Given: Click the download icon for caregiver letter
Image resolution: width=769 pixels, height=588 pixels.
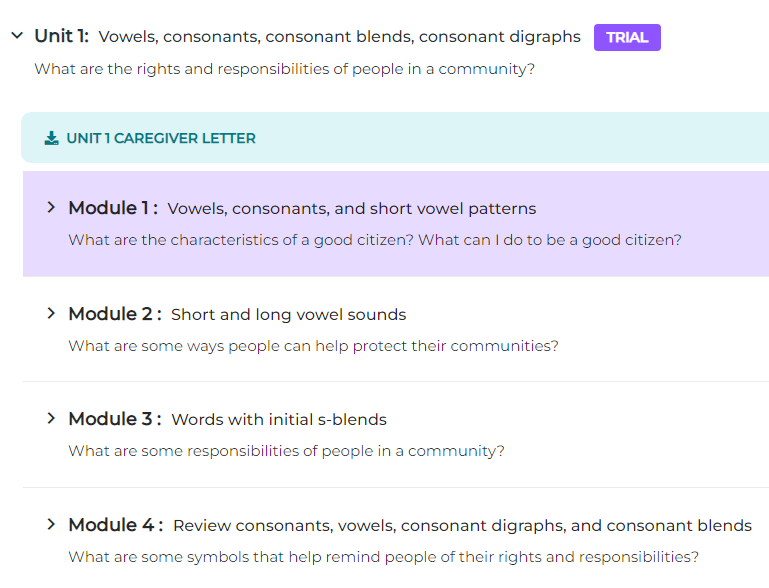Looking at the screenshot, I should click(52, 139).
